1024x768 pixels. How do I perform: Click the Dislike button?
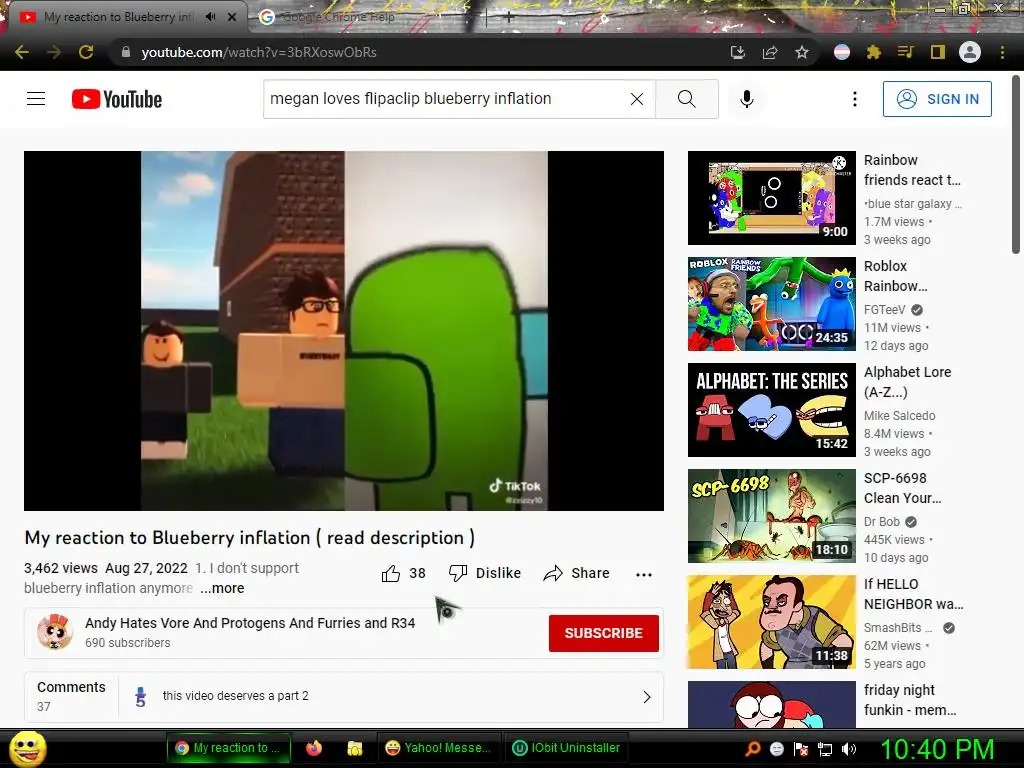click(485, 573)
